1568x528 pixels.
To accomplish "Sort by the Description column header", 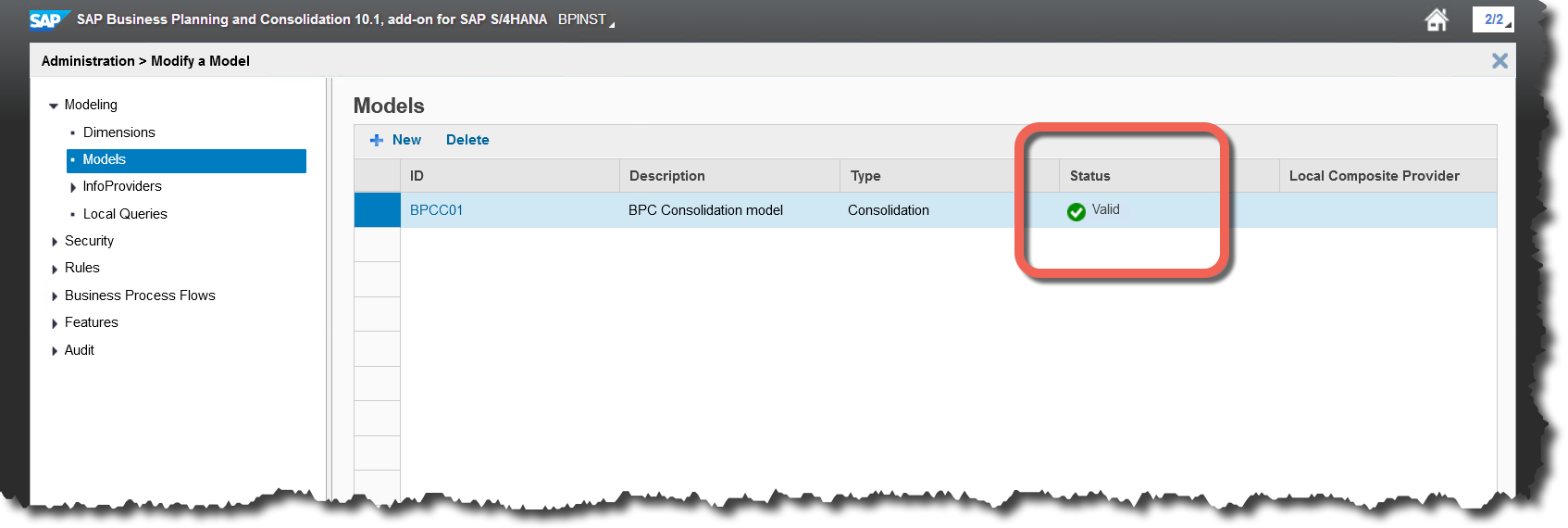I will point(666,176).
